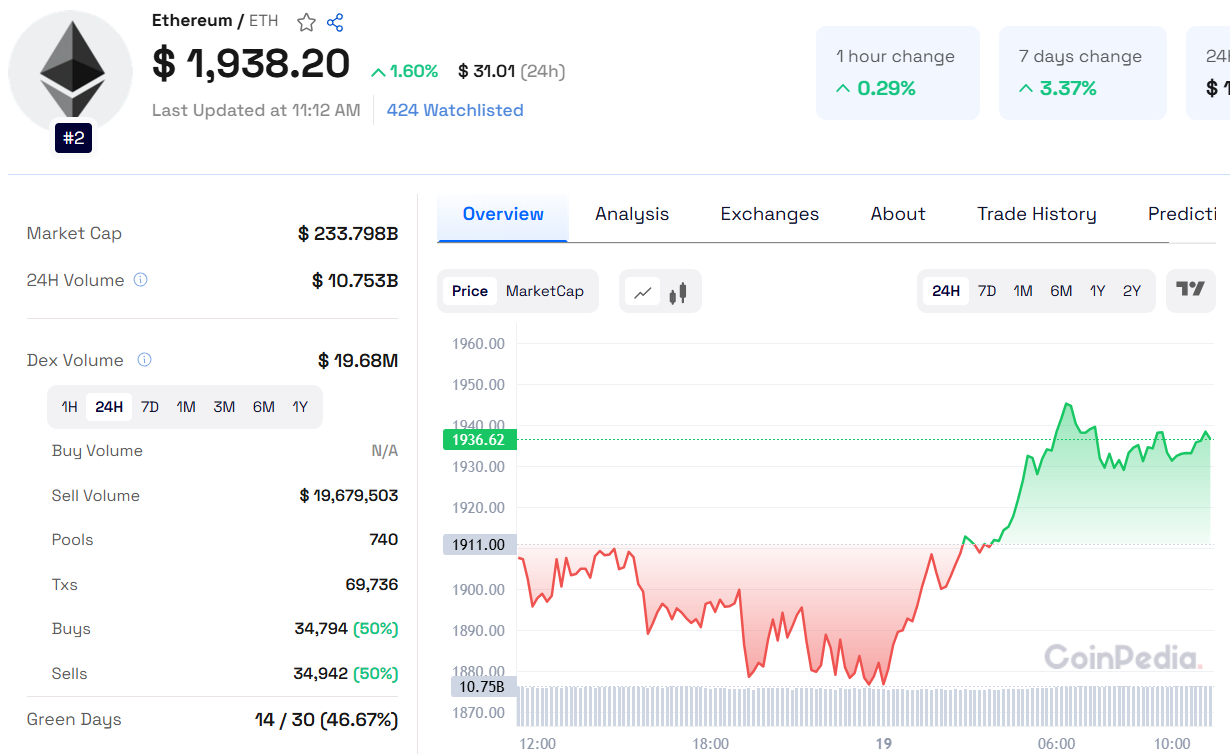
Task: Show info icon for Dex Volume
Action: (x=144, y=360)
